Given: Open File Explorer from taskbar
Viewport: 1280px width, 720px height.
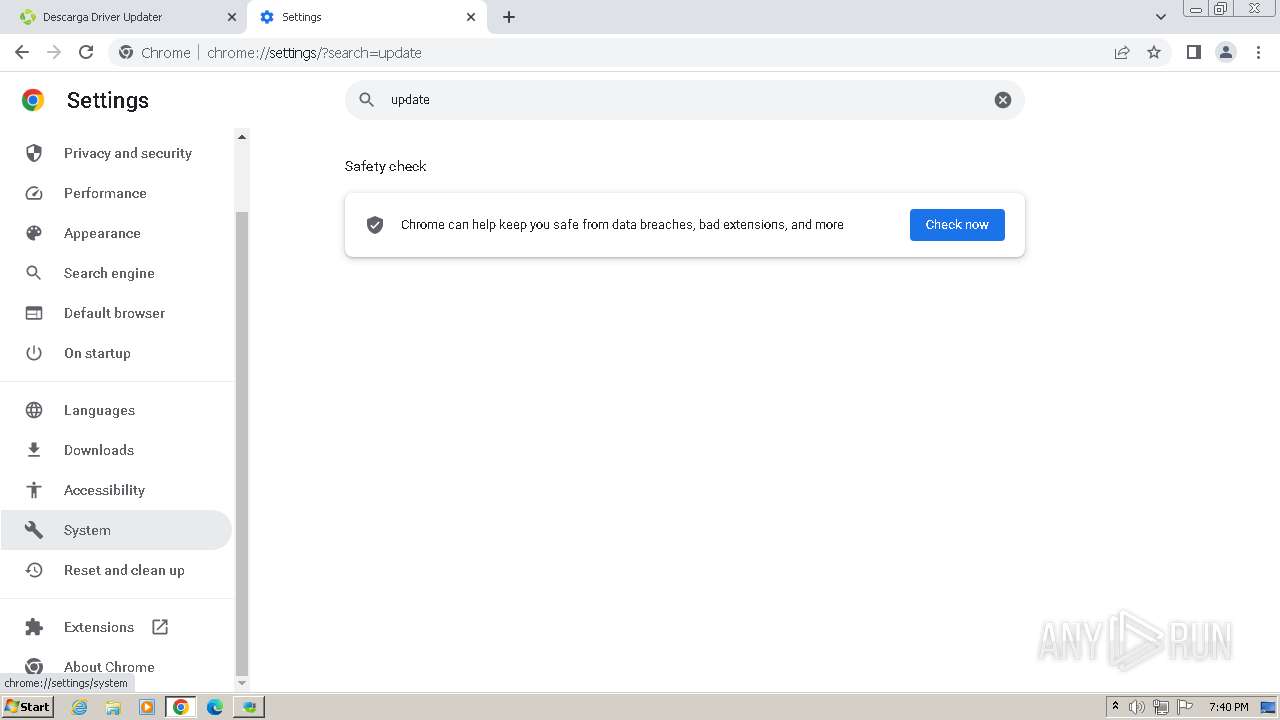Looking at the screenshot, I should click(x=113, y=707).
